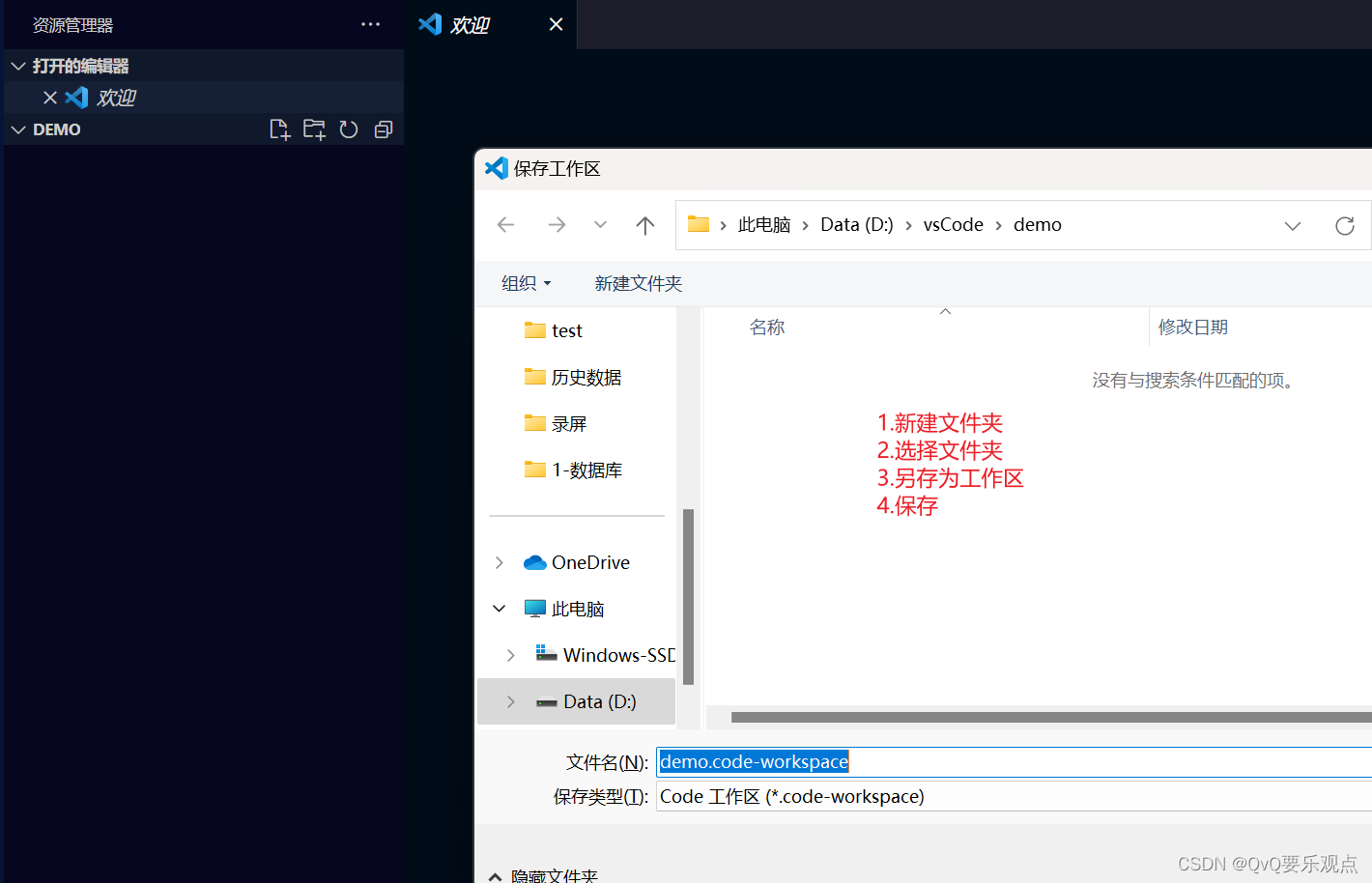Expand the address bar history dropdown
Screen dimensions: 1372x883
click(1293, 226)
